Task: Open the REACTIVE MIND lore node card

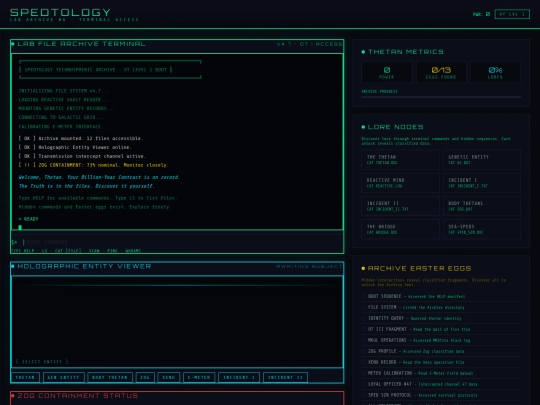Action: 400,183
